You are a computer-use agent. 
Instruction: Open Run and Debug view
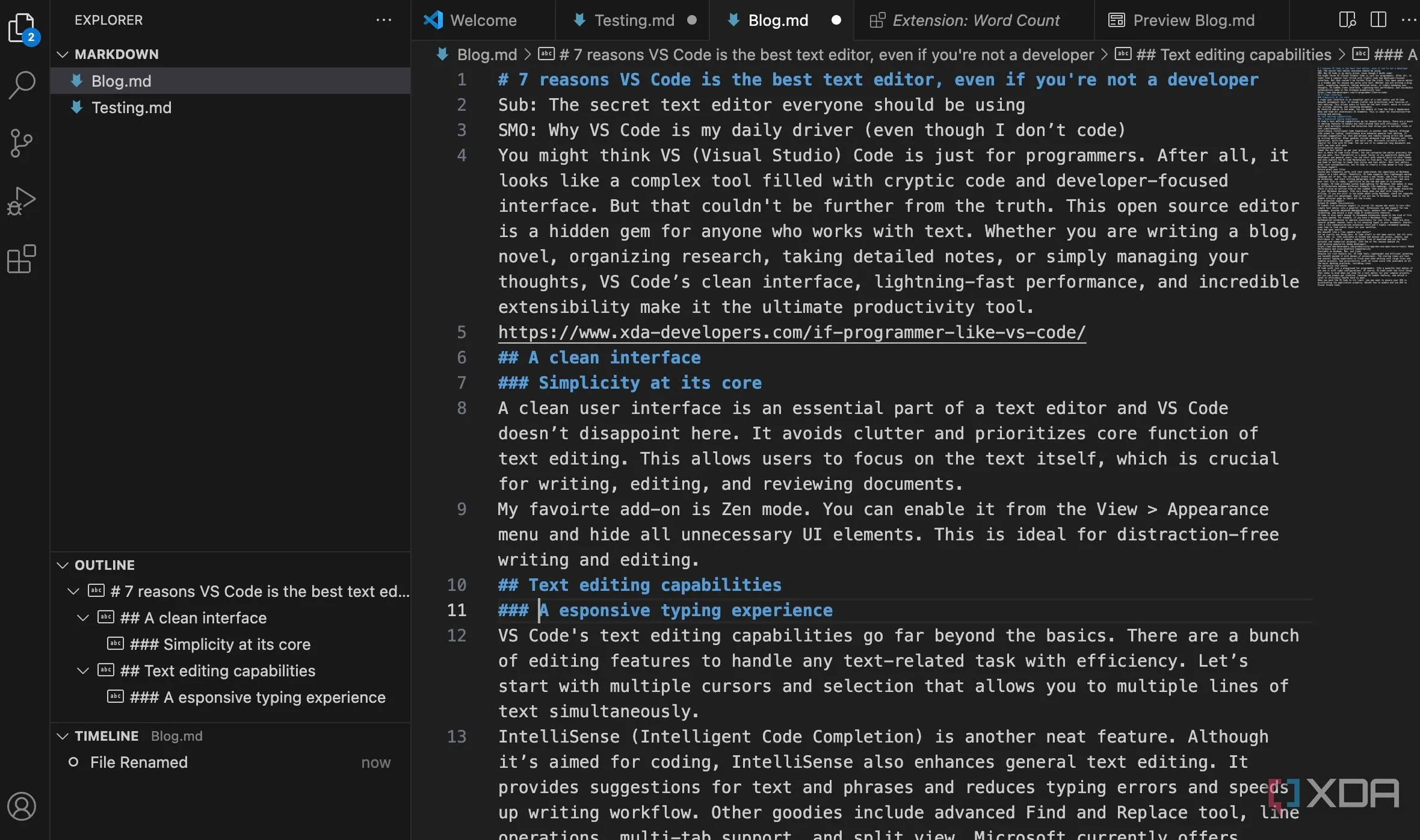click(22, 201)
